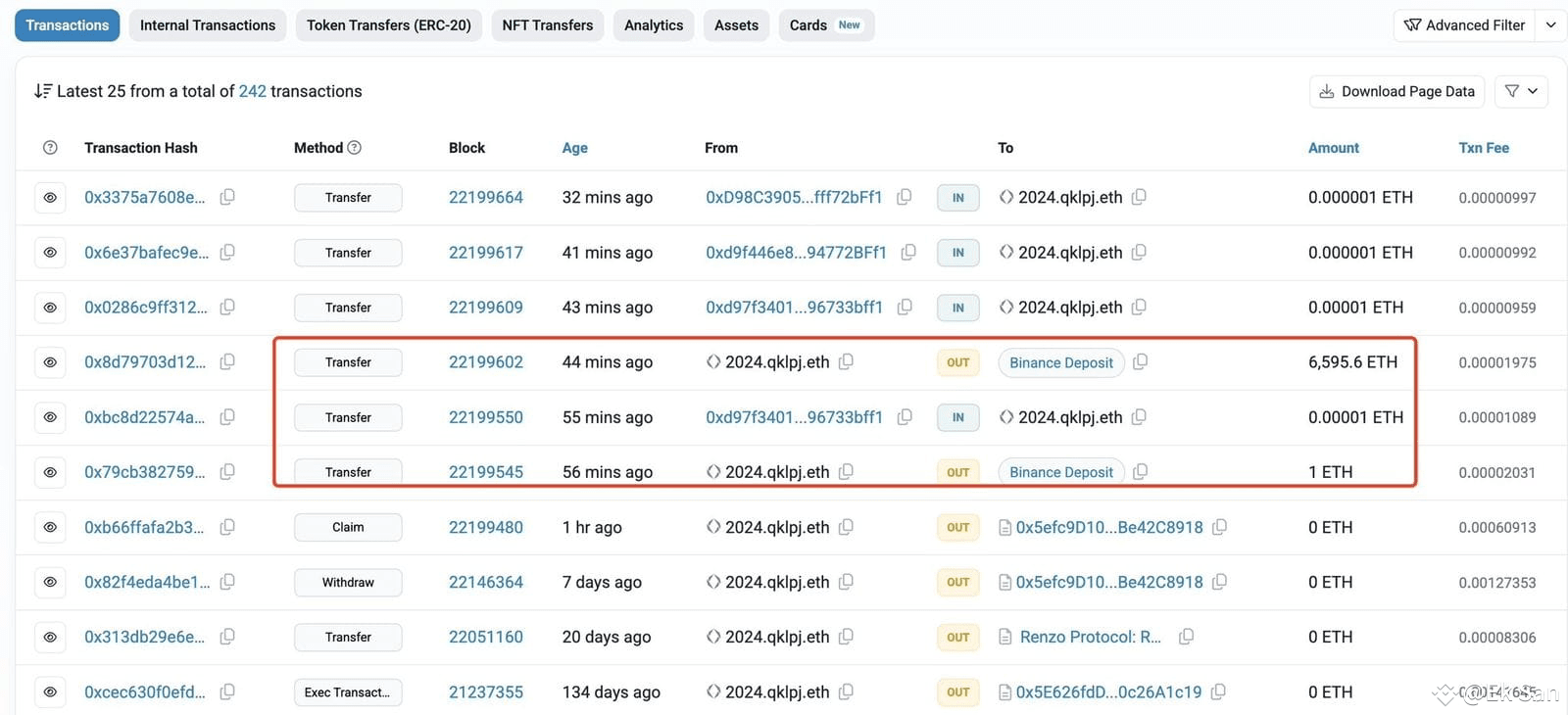Open the NFT Transfers tab
The height and width of the screenshot is (715, 1568).
point(547,25)
